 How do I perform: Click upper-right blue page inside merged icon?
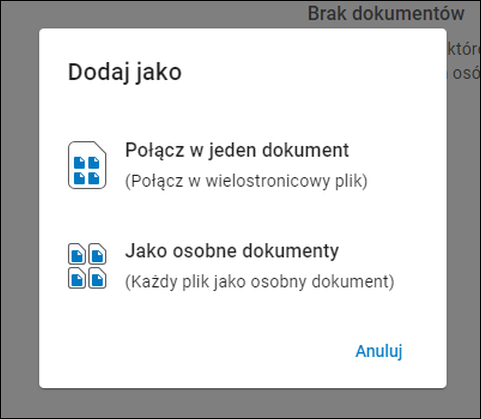tap(94, 163)
